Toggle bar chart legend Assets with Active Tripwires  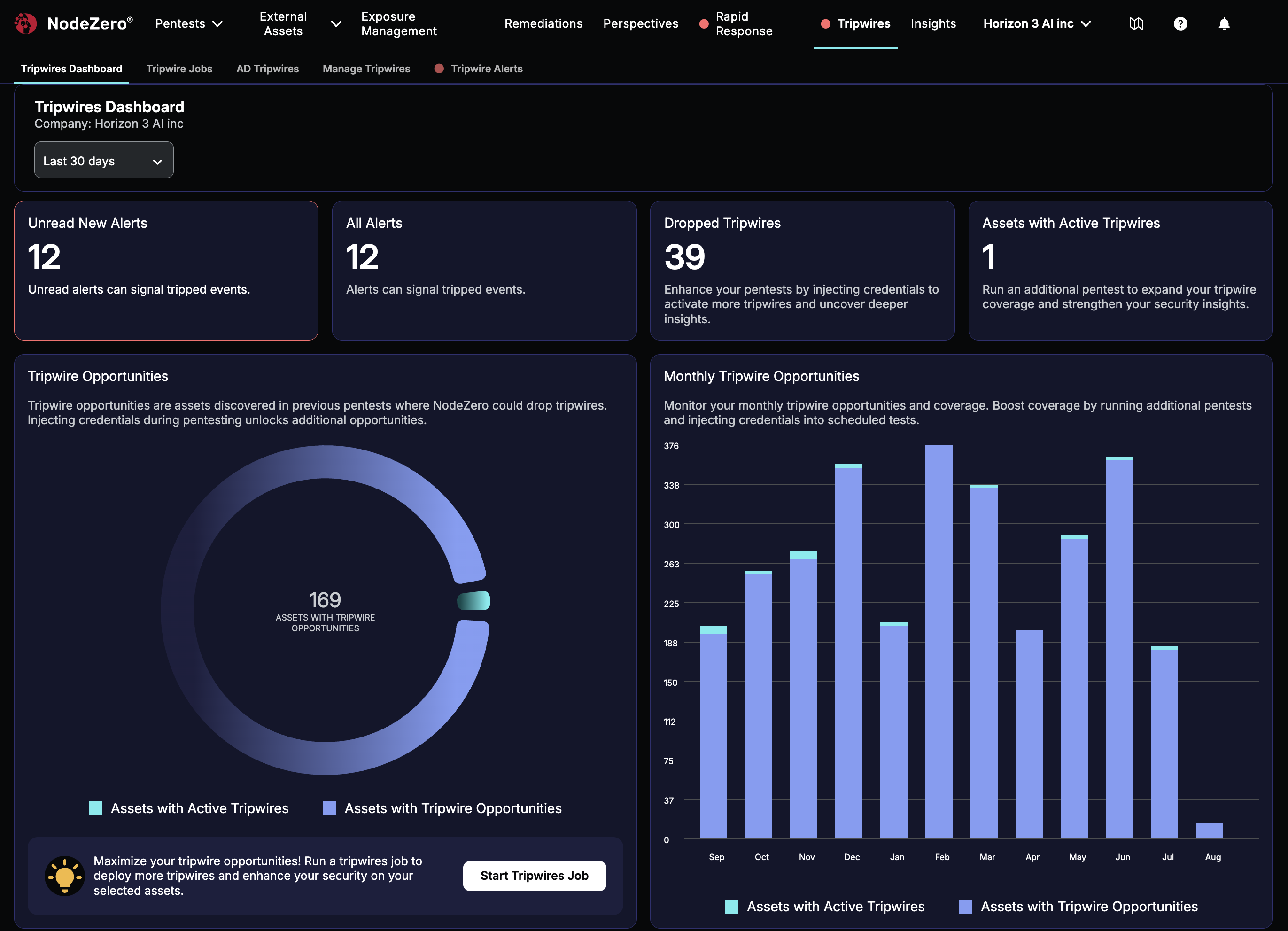pyautogui.click(x=824, y=906)
